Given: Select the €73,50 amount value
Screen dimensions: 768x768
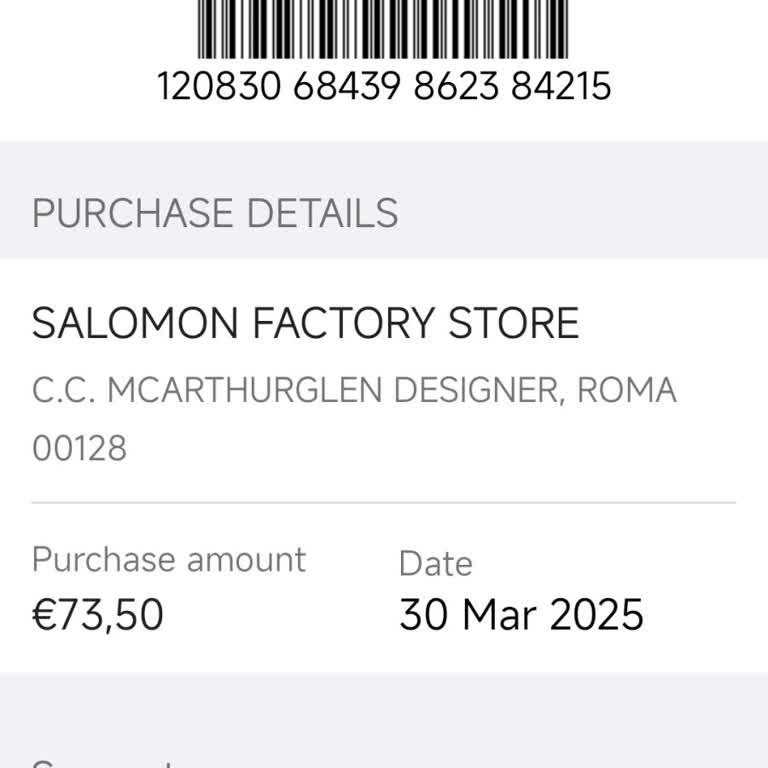Looking at the screenshot, I should tap(98, 614).
